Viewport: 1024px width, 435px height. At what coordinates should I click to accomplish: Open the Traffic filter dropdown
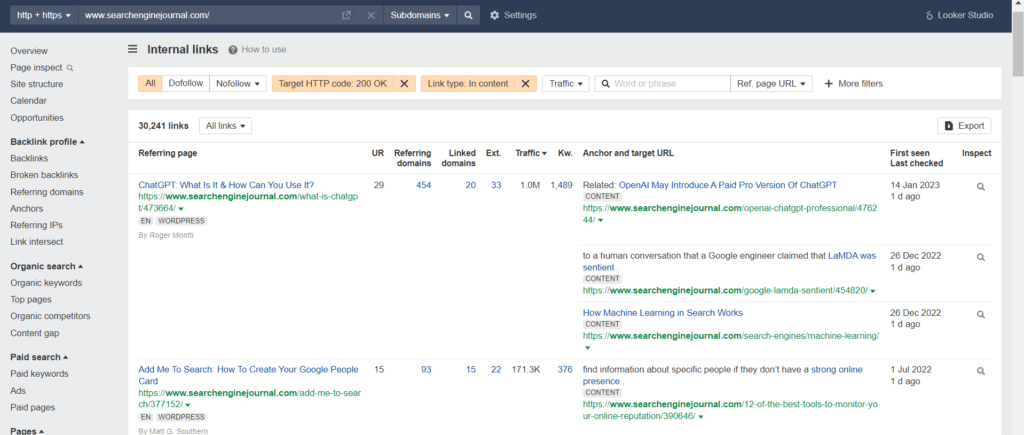coord(566,84)
